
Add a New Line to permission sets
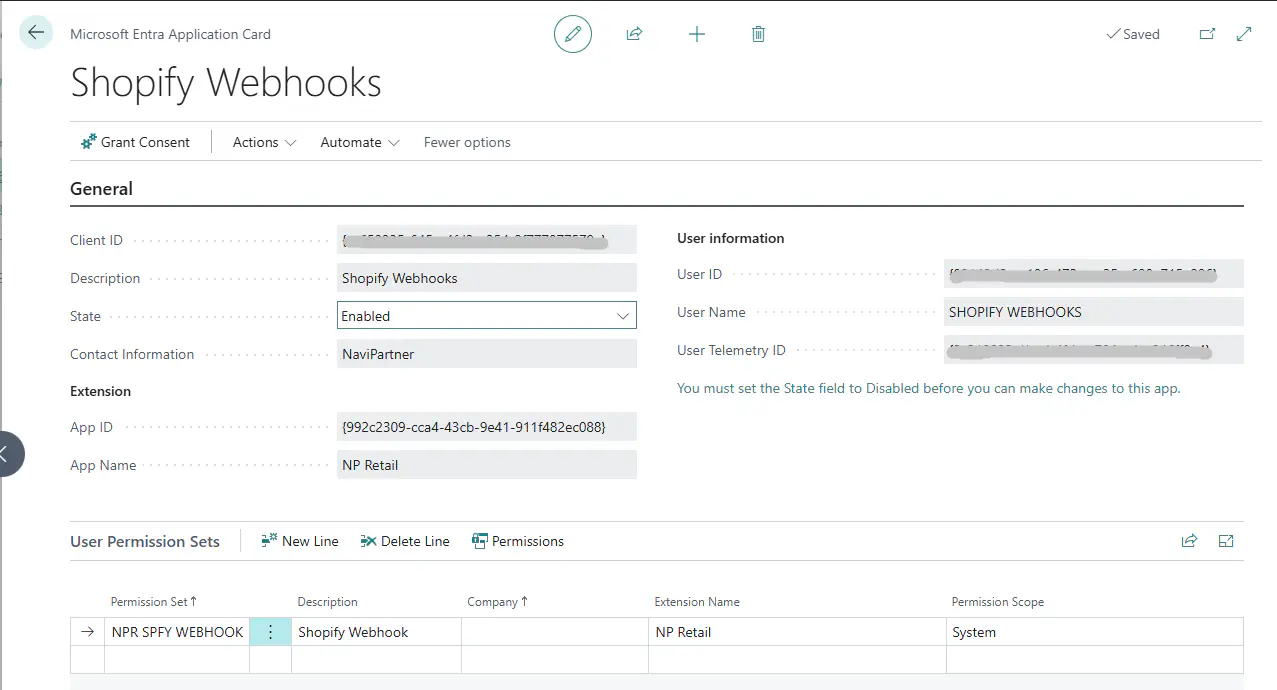[300, 541]
